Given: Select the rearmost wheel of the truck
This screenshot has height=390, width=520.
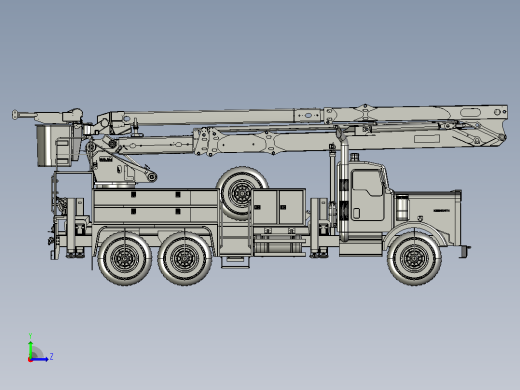Looking at the screenshot, I should (x=124, y=258).
